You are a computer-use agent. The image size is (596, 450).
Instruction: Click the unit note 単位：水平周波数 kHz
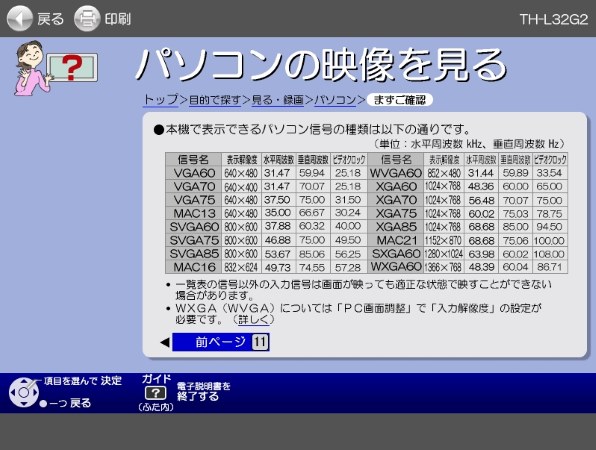coord(470,144)
